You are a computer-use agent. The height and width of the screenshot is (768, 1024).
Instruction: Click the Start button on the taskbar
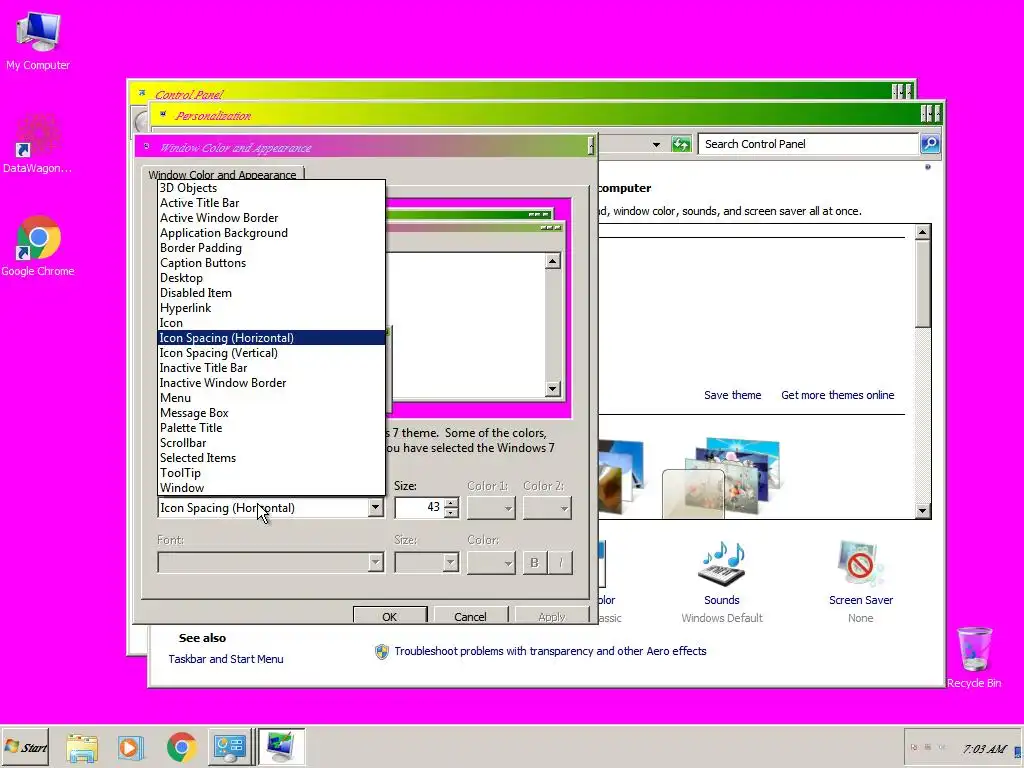pyautogui.click(x=25, y=747)
